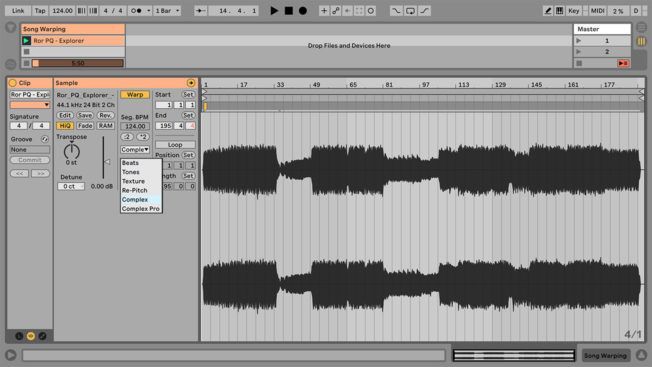
Task: Toggle MIDI map mode
Action: pyautogui.click(x=598, y=11)
